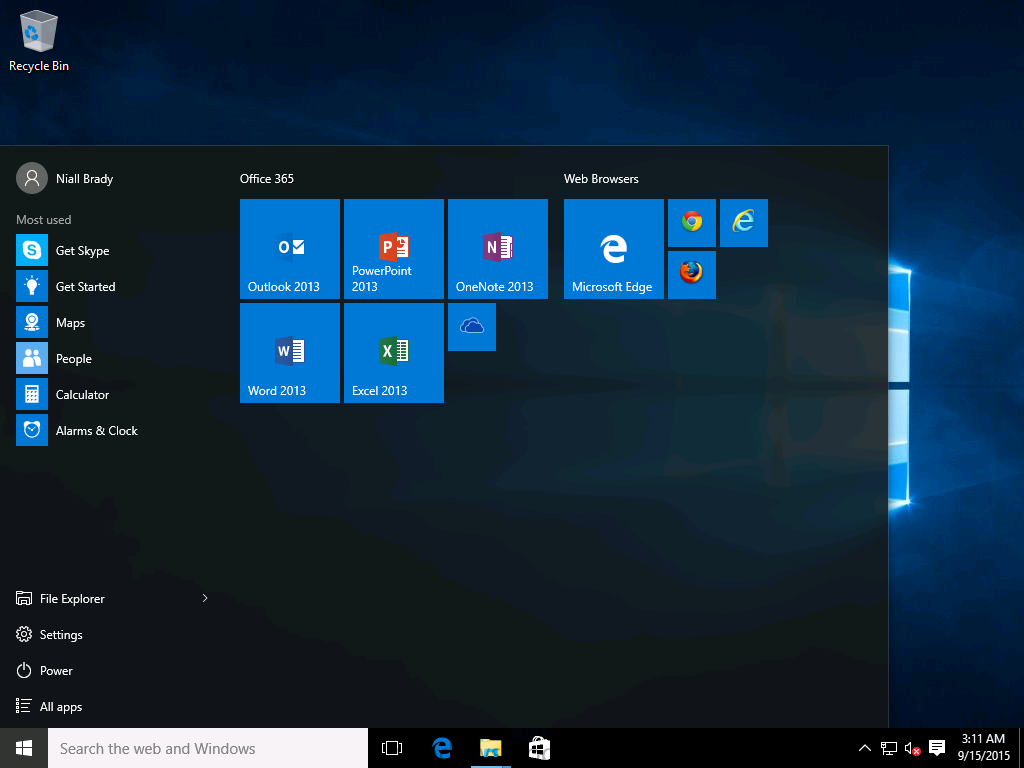Open the Internet Explorer tile
The width and height of the screenshot is (1024, 768).
tap(744, 223)
